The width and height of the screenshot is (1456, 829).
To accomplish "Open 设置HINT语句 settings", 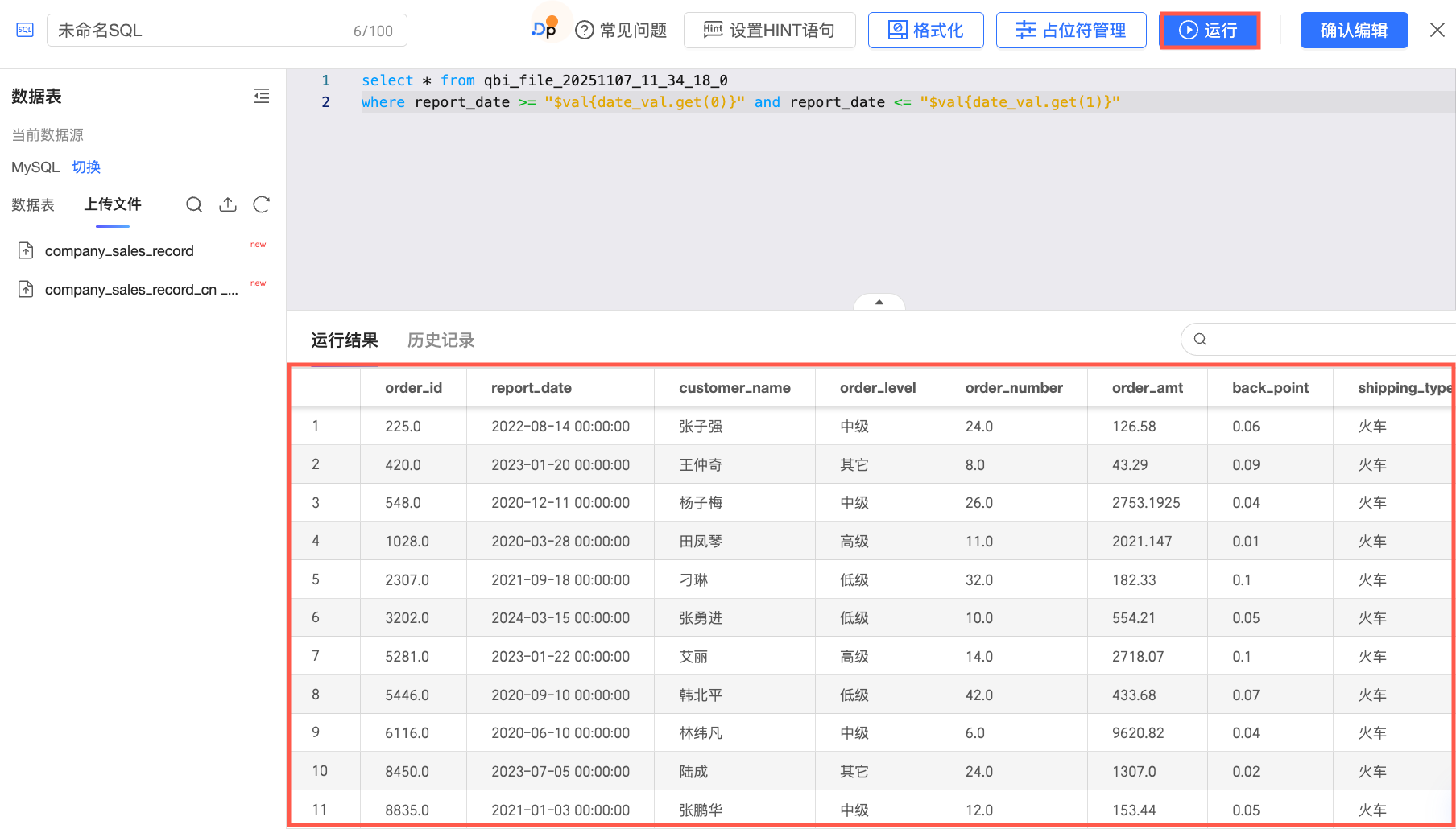I will click(x=769, y=31).
